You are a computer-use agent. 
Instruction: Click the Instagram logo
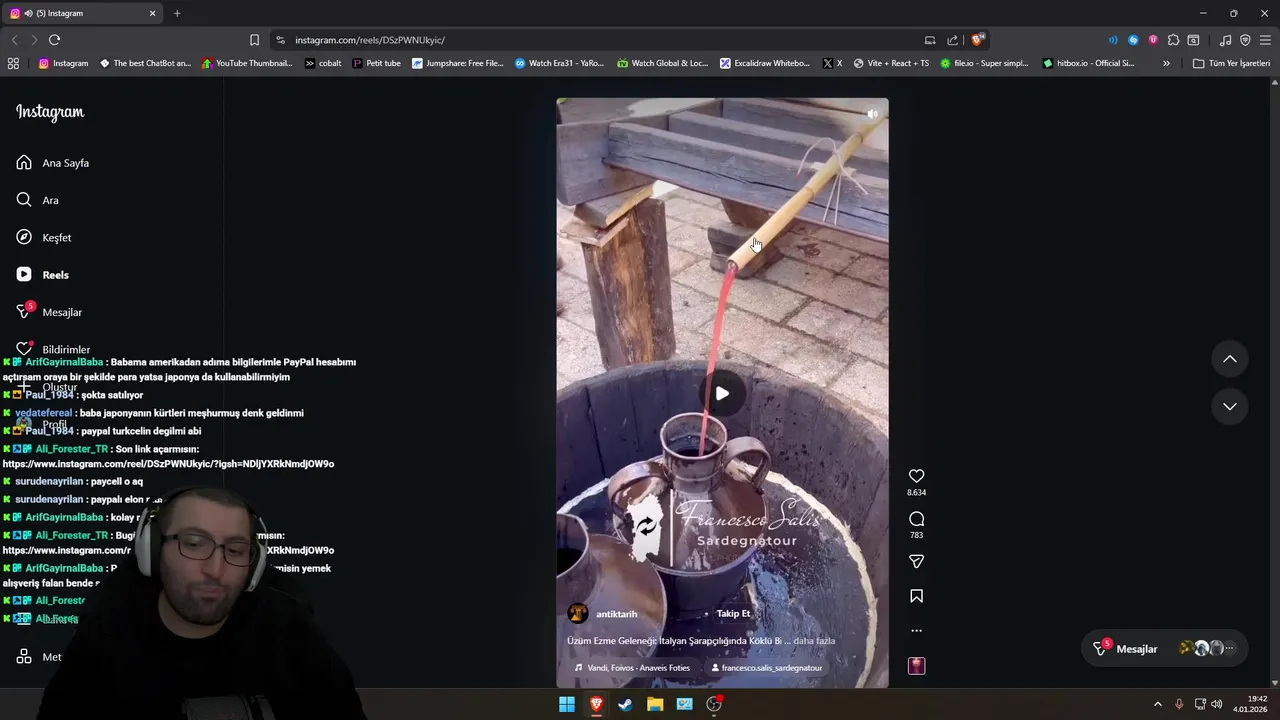click(x=50, y=112)
